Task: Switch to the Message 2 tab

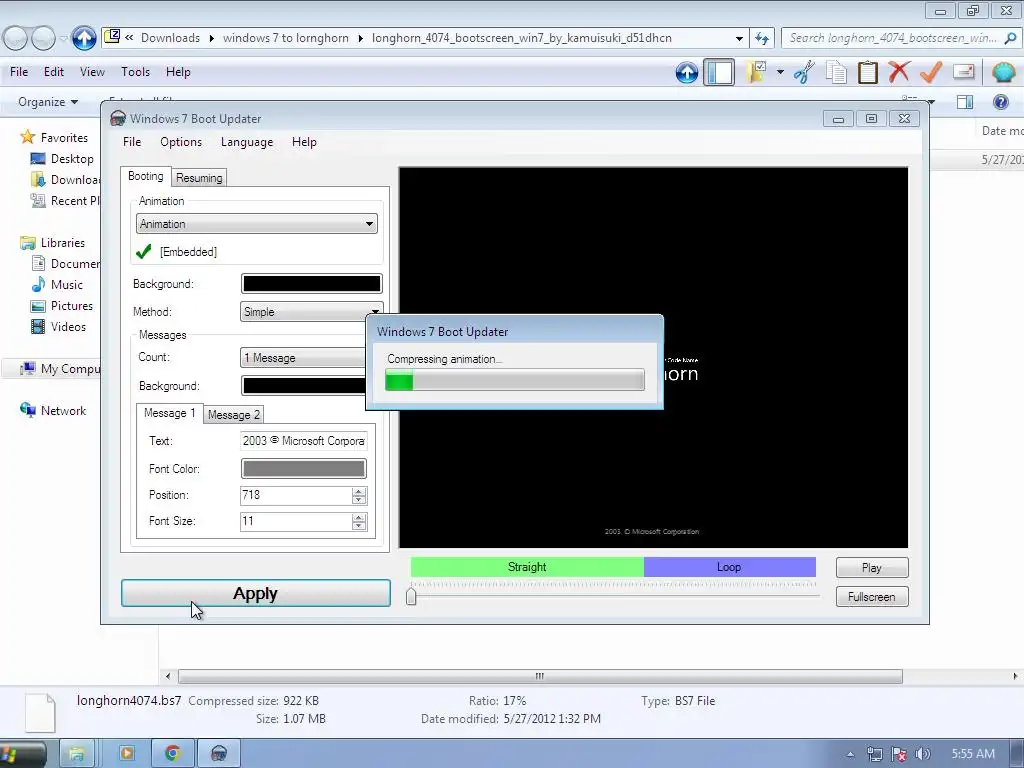Action: (234, 415)
